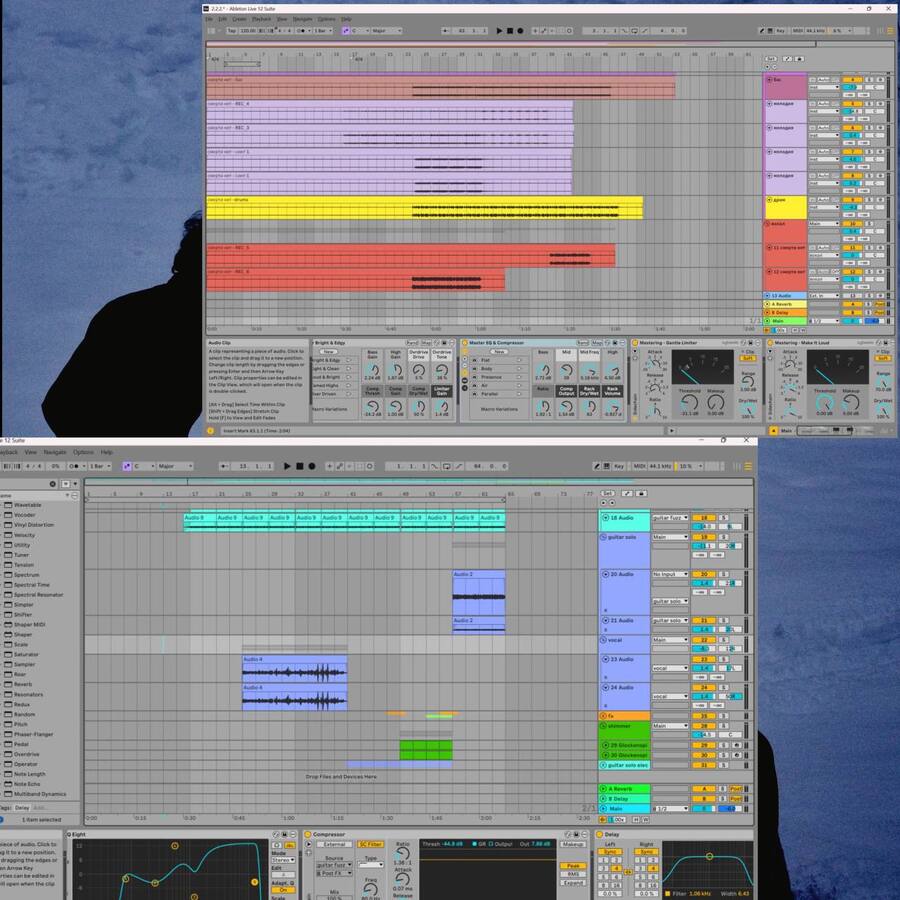Open the Help menu in lower window

107,452
